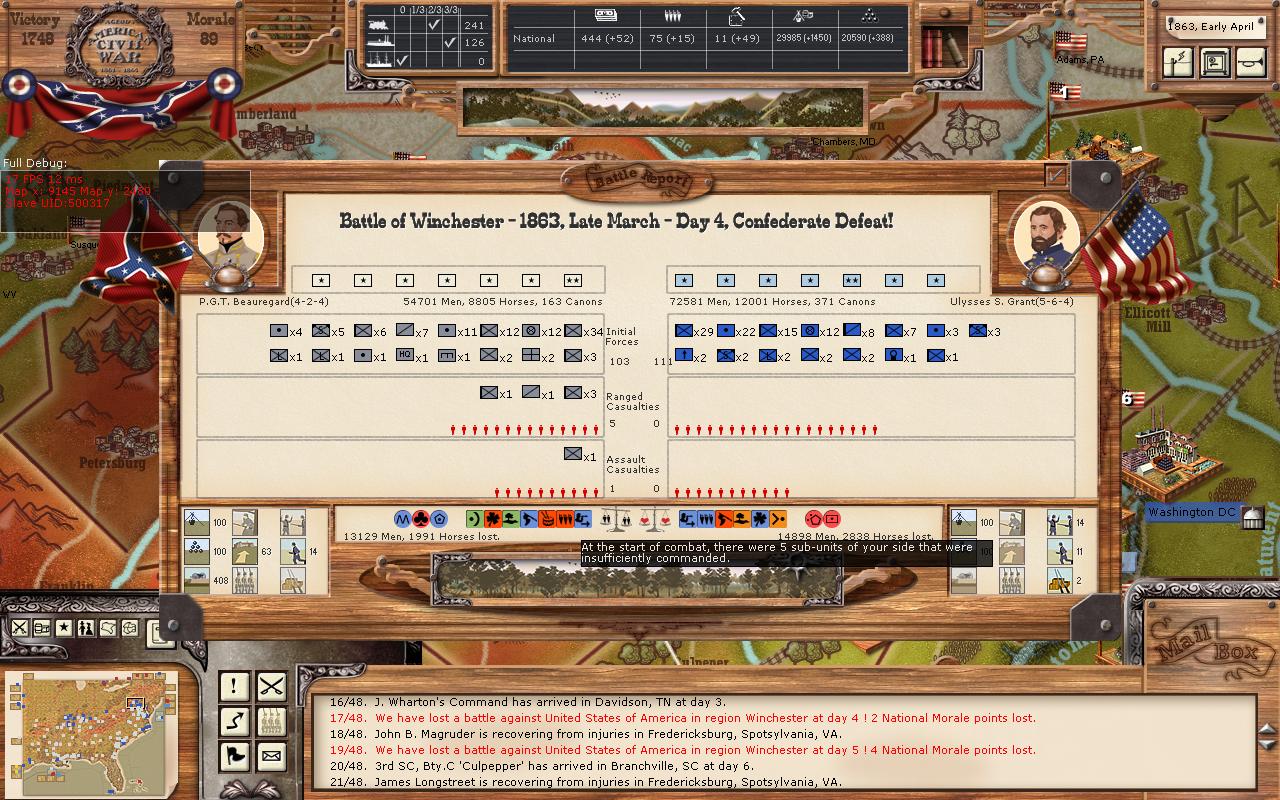This screenshot has height=800, width=1280.
Task: Open the safe/vault save game icon
Action: (1214, 62)
